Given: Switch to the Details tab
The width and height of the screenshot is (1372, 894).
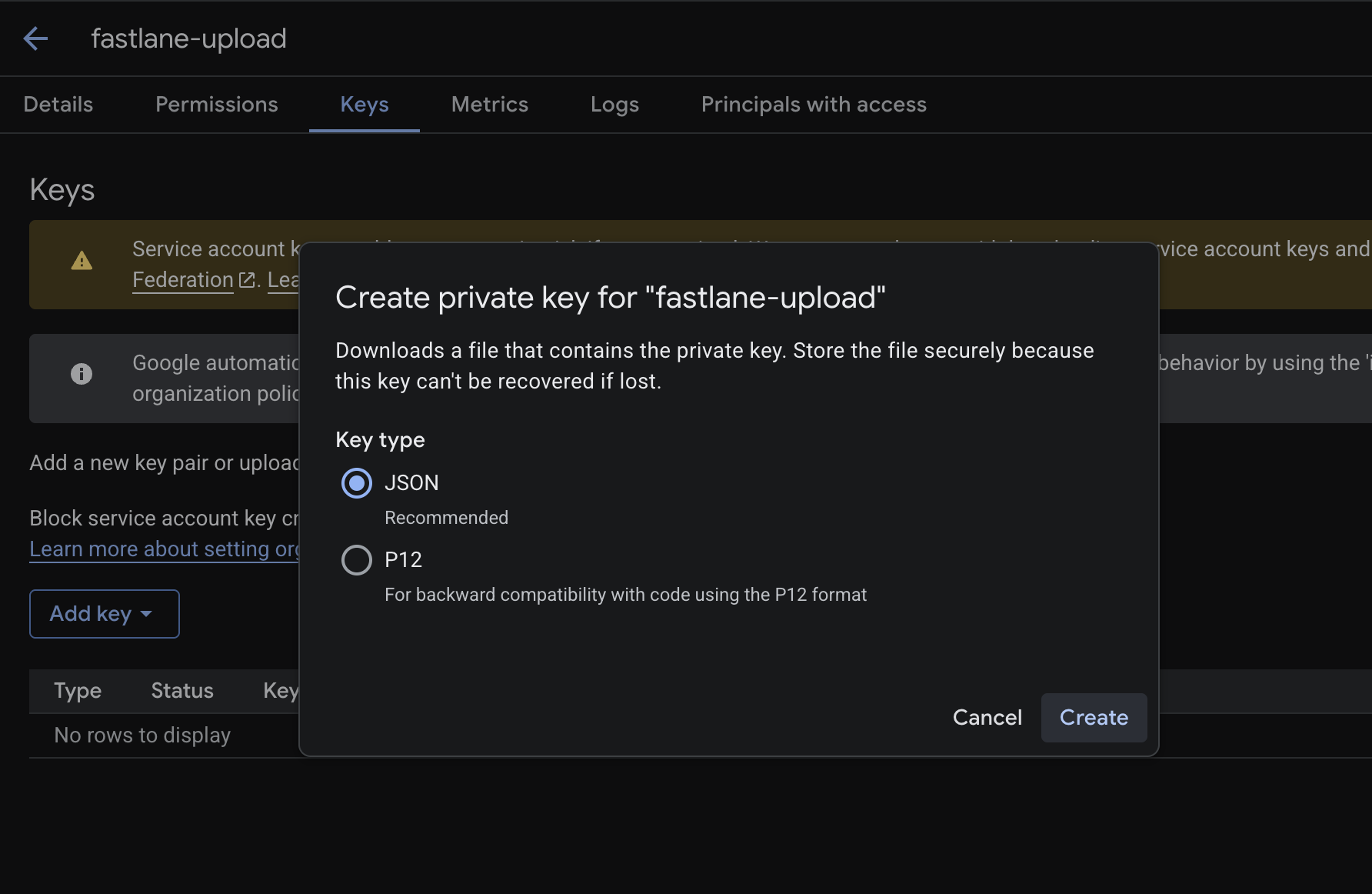Looking at the screenshot, I should pos(58,105).
